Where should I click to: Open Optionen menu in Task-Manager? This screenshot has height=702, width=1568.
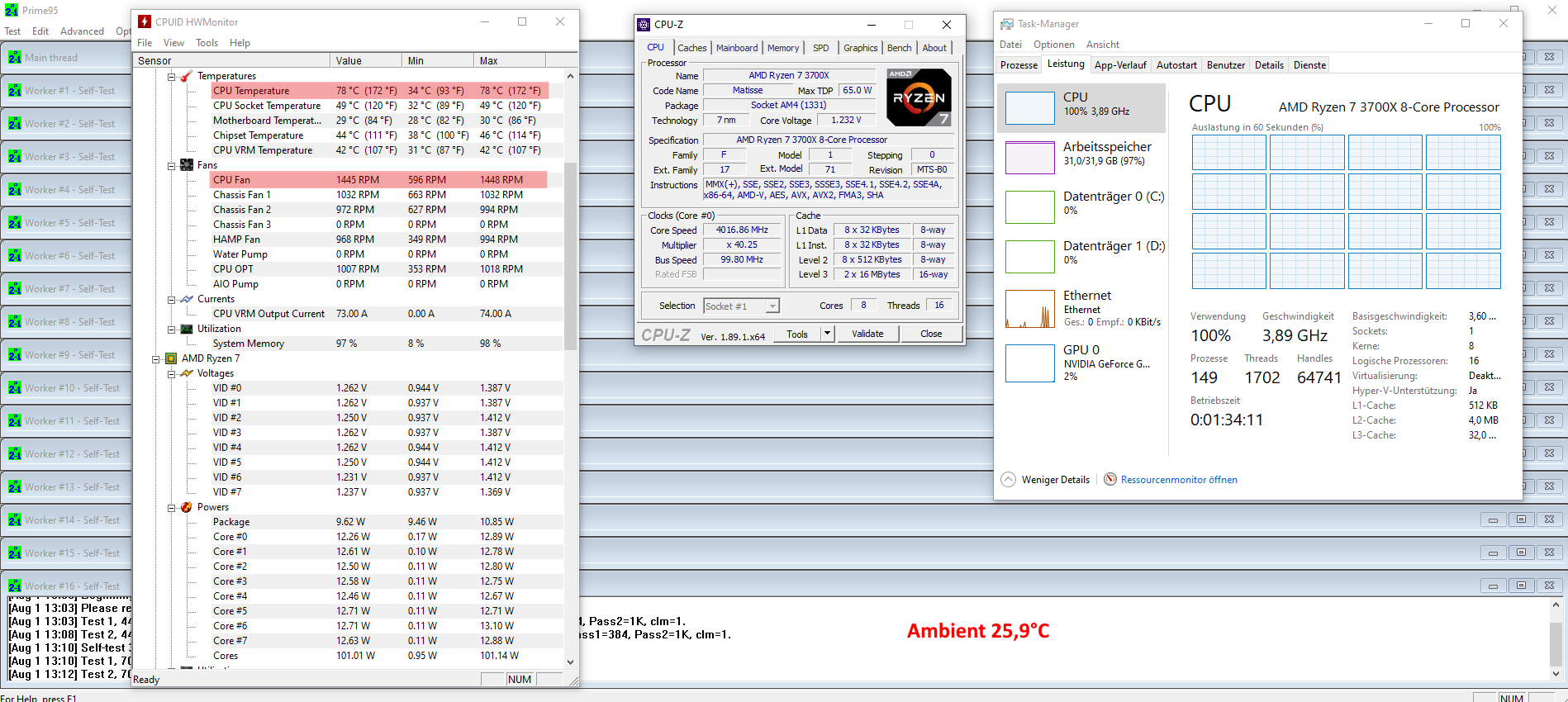click(1054, 45)
